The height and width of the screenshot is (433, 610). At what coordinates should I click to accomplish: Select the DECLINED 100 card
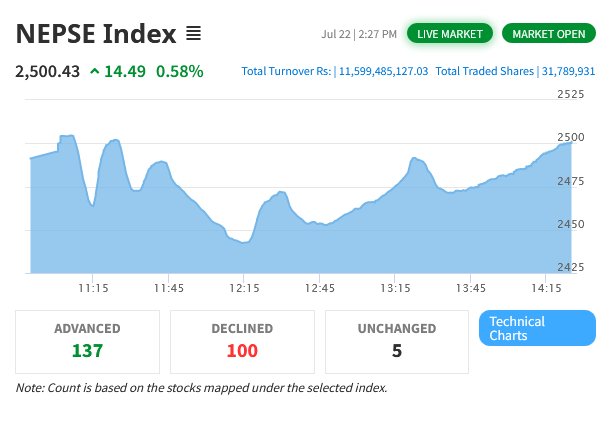pos(242,341)
